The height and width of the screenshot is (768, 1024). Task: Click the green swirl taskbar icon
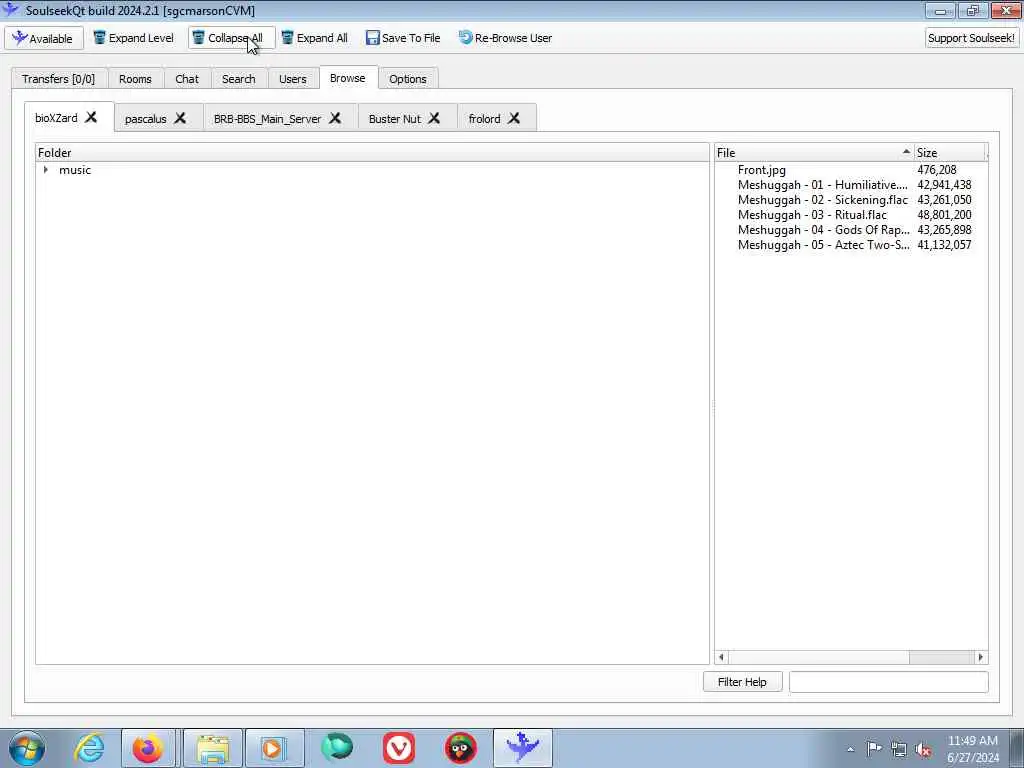(x=337, y=748)
